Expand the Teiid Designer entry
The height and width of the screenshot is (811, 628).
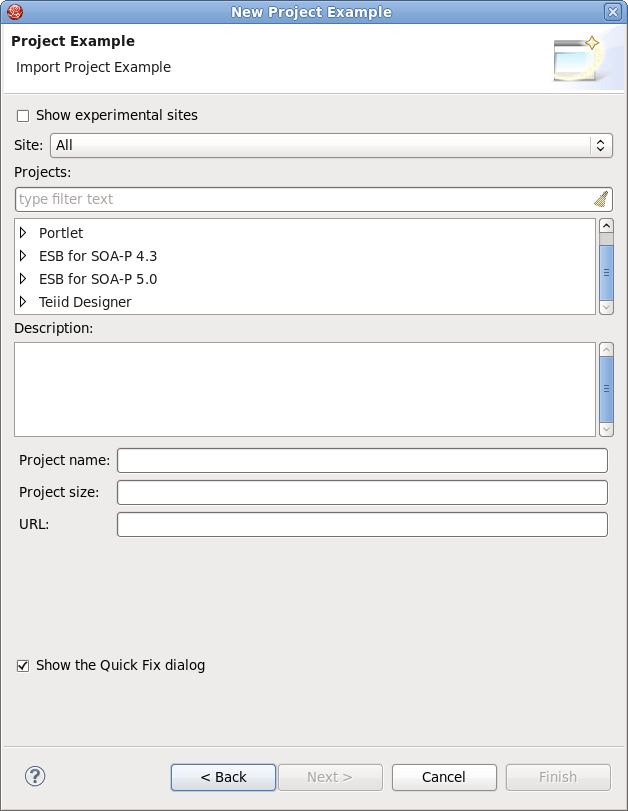pyautogui.click(x=23, y=302)
